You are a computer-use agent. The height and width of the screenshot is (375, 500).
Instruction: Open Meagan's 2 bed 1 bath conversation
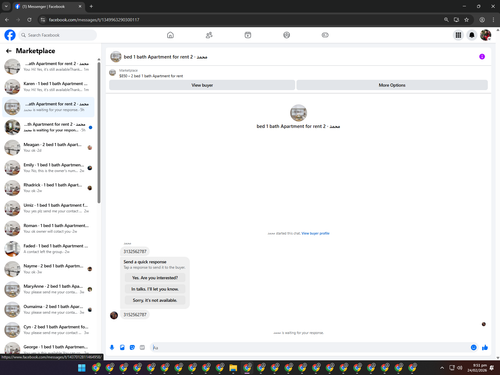point(48,147)
